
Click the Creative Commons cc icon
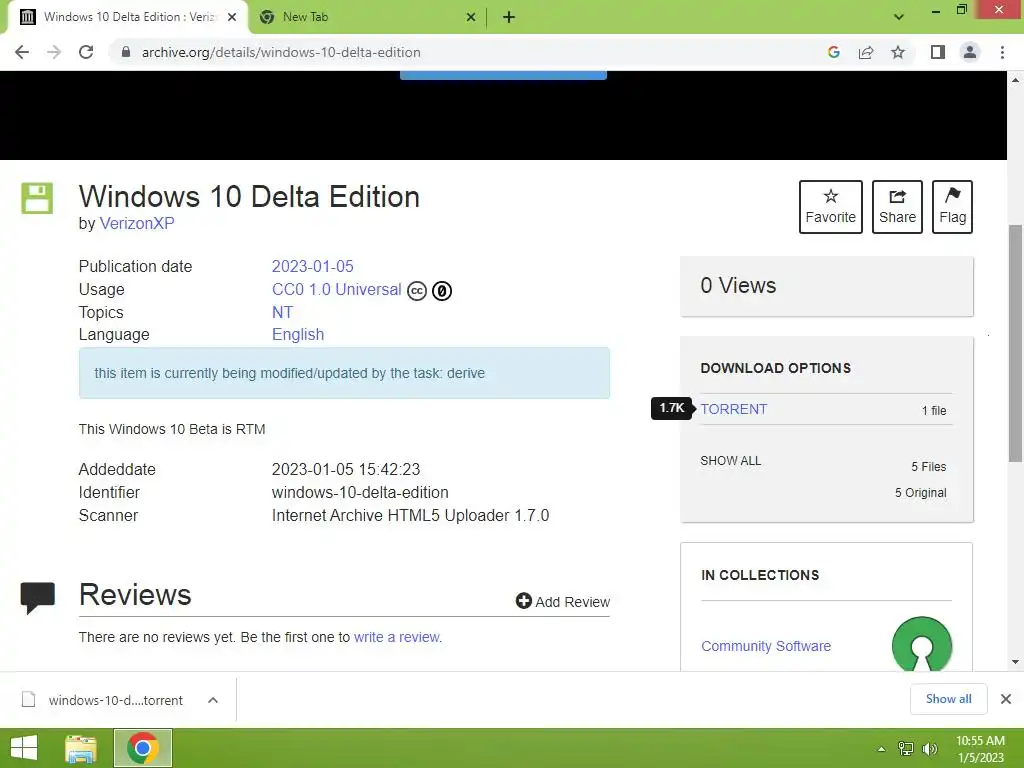[417, 291]
